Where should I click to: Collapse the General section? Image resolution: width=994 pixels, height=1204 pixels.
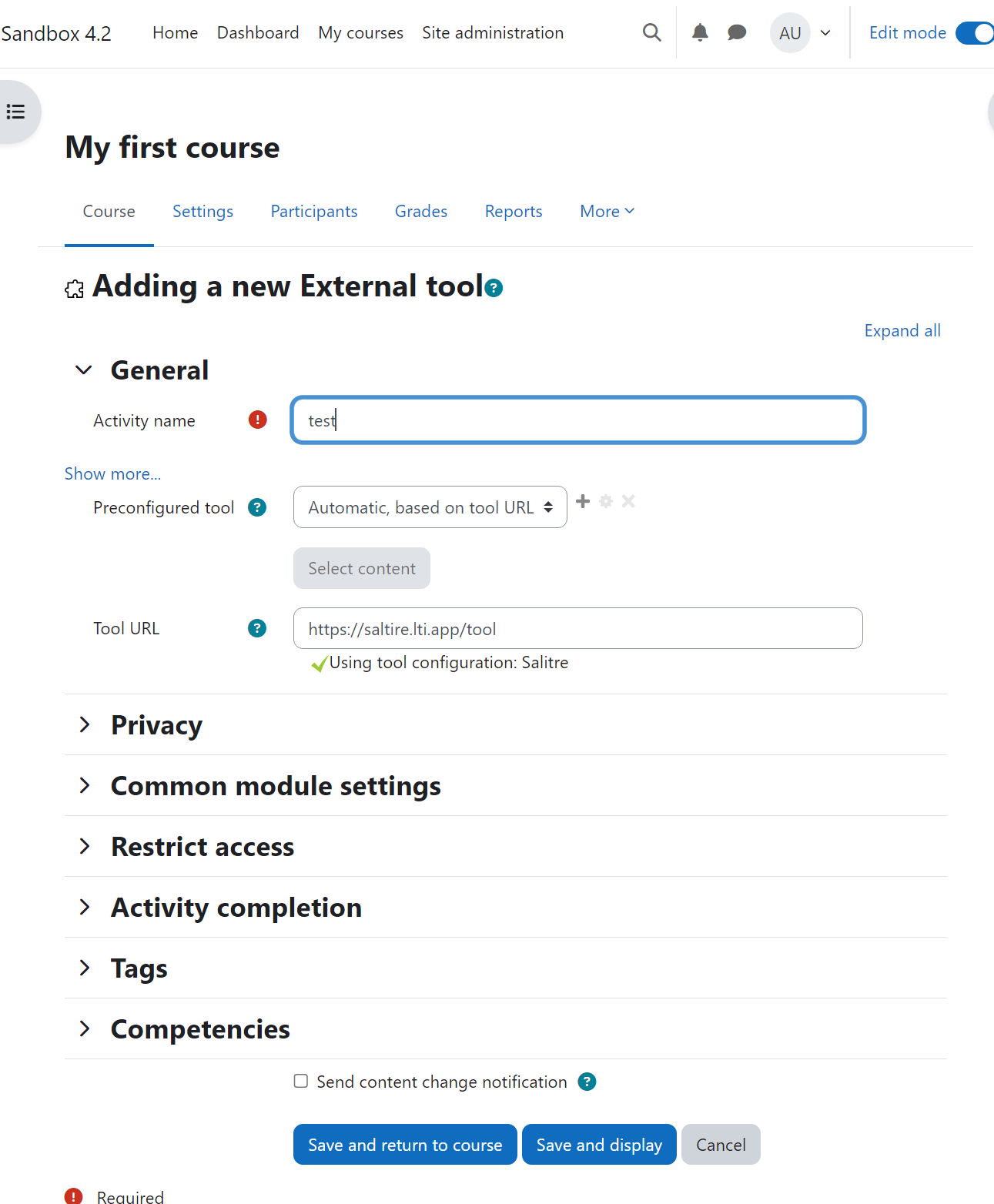click(84, 370)
